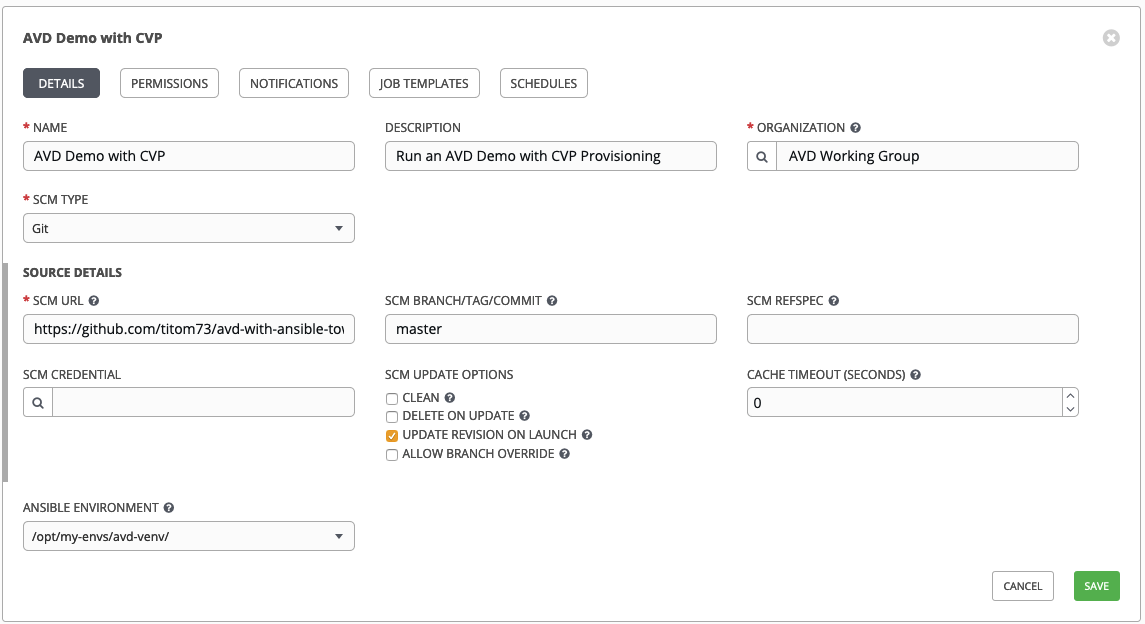Click the Save button
This screenshot has width=1145, height=624.
point(1096,586)
